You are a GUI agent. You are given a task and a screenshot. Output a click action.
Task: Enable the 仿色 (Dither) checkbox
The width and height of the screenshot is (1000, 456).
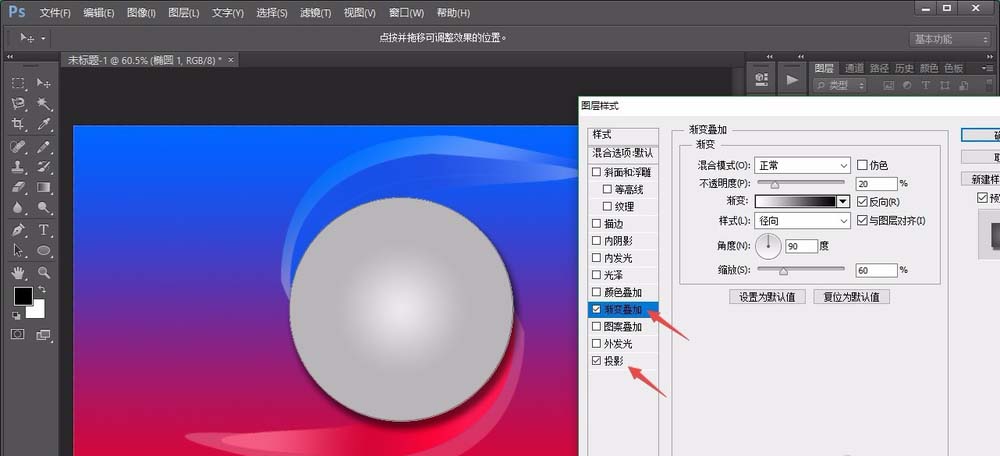pyautogui.click(x=863, y=165)
